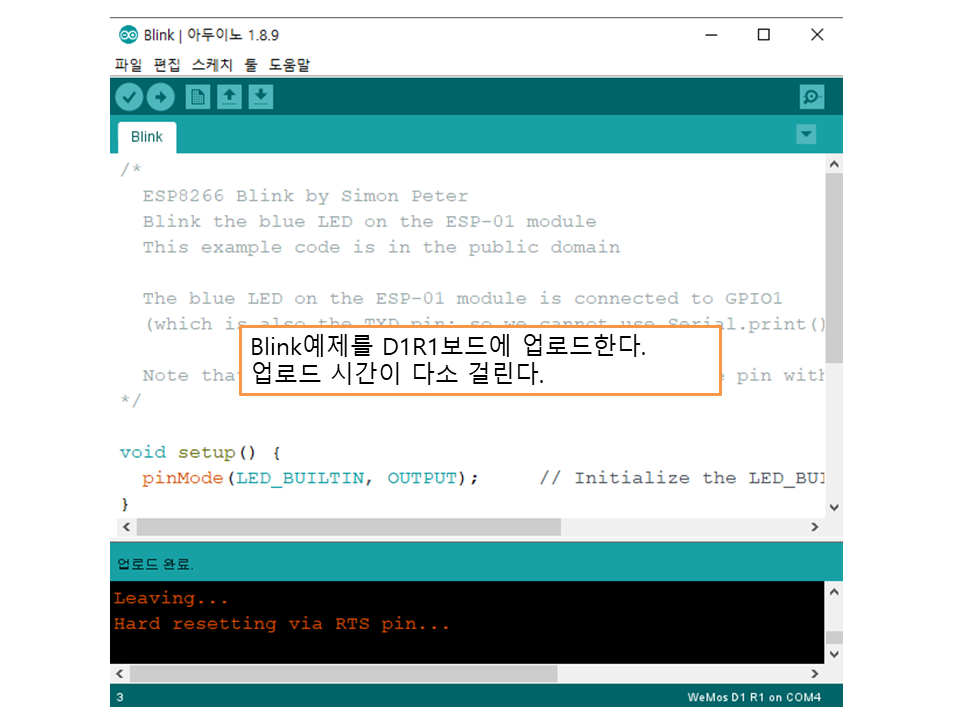Click the Arduino logo in title bar

click(129, 35)
